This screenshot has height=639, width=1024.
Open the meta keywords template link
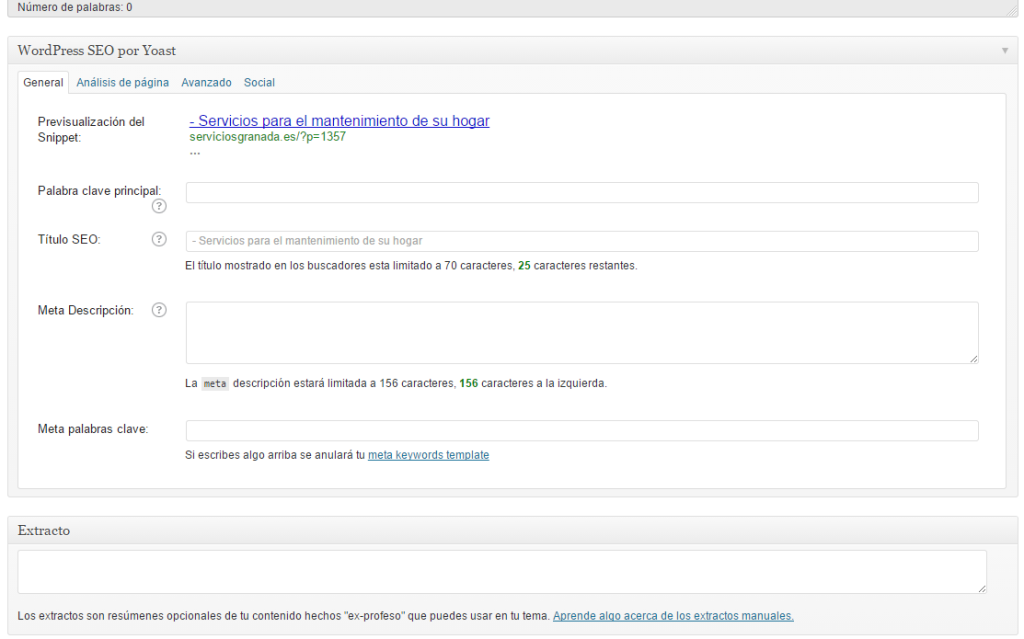(428, 455)
